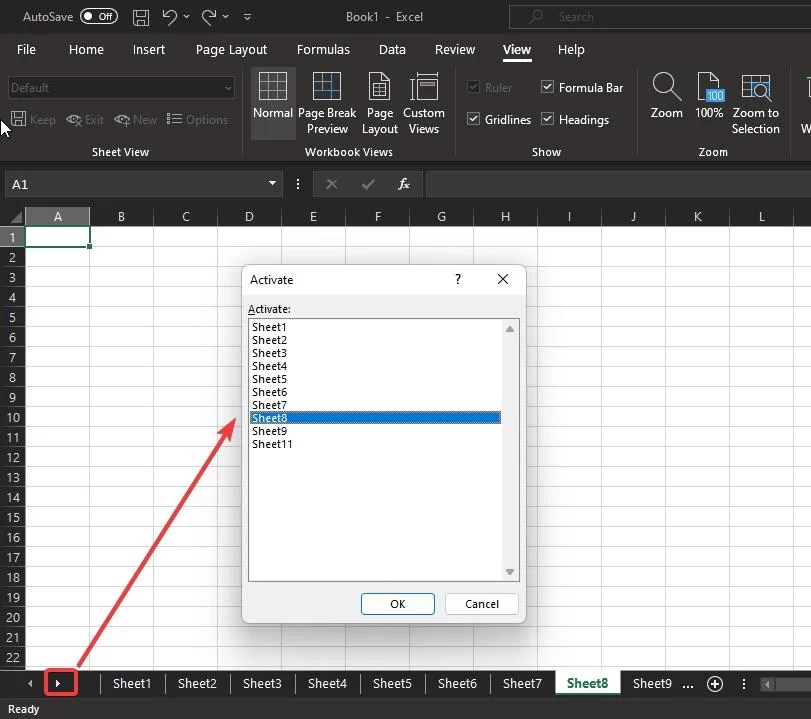The image size is (811, 719).
Task: Select the Normal workbook view
Action: pos(273,103)
